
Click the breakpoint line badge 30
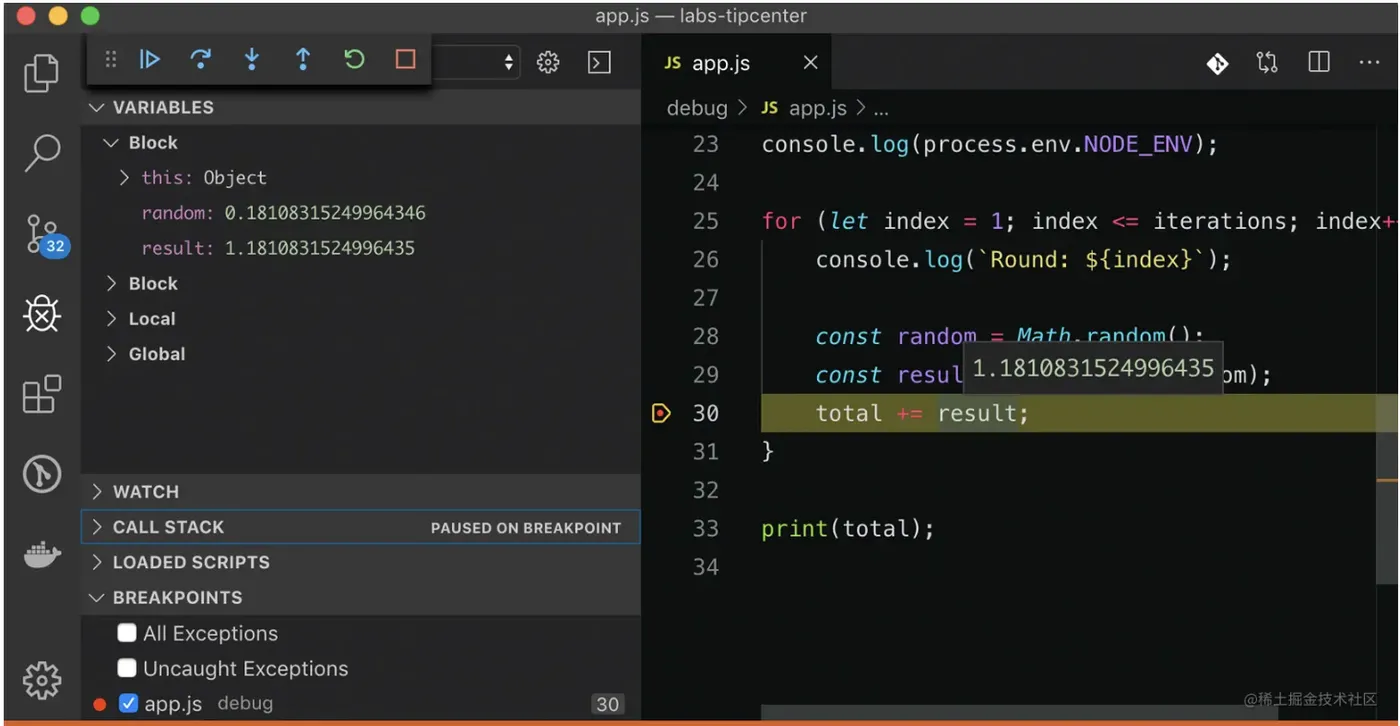(607, 704)
